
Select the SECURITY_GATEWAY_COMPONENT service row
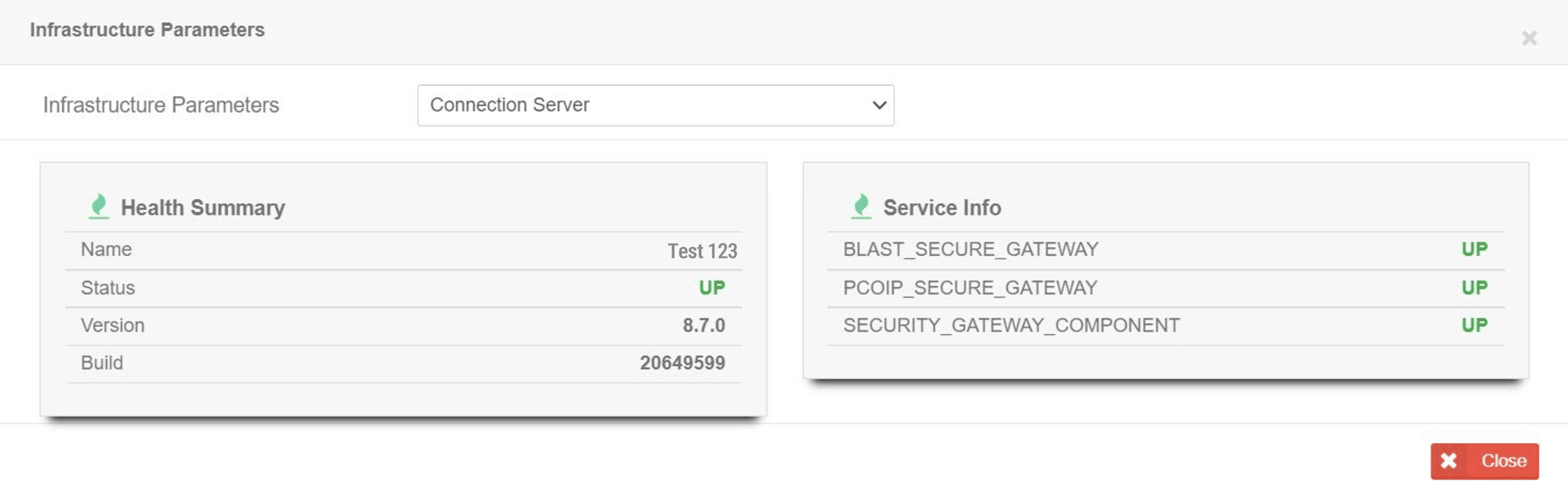(x=1011, y=325)
